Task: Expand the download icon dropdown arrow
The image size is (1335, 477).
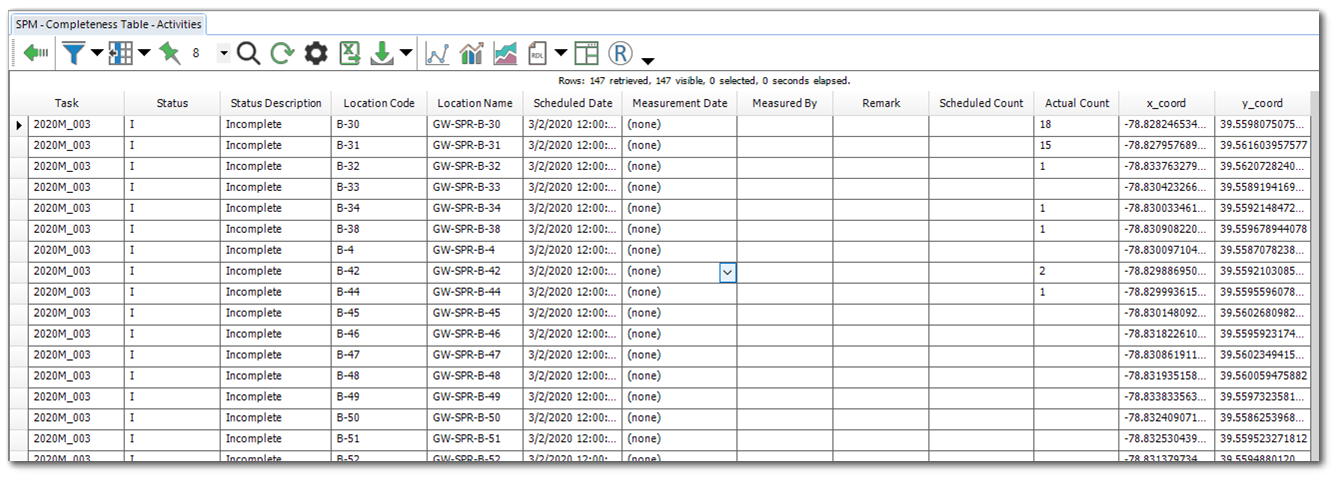Action: [x=406, y=54]
